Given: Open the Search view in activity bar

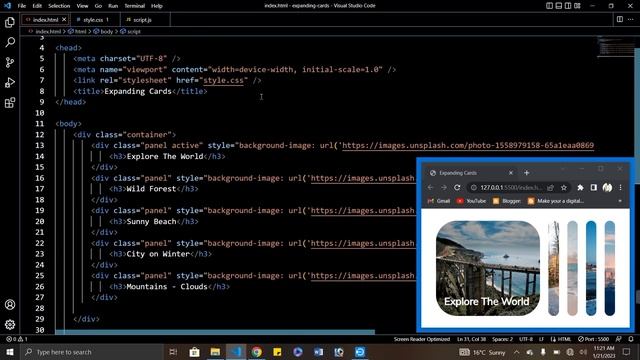Looking at the screenshot, I should point(10,42).
